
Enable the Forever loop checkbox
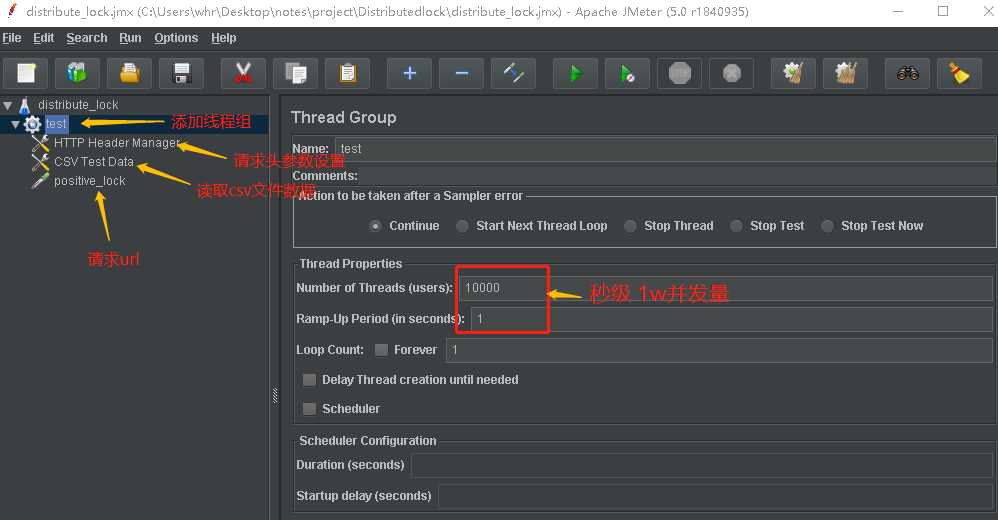coord(381,349)
